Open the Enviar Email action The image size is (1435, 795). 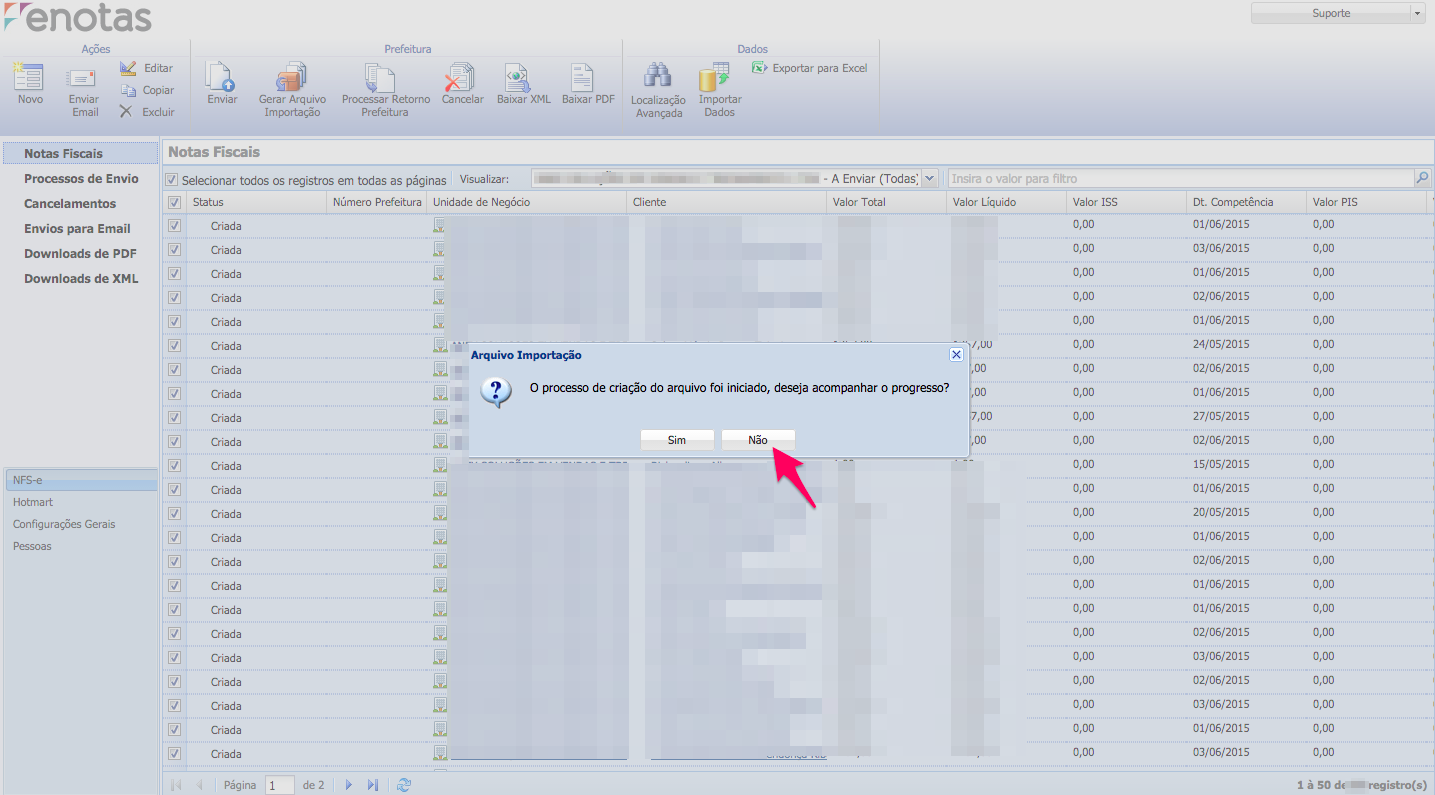pos(84,92)
